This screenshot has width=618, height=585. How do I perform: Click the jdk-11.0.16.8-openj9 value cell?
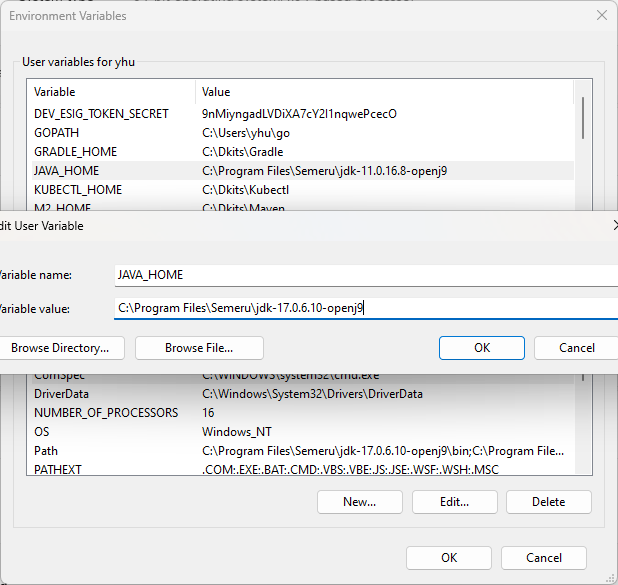pyautogui.click(x=324, y=171)
